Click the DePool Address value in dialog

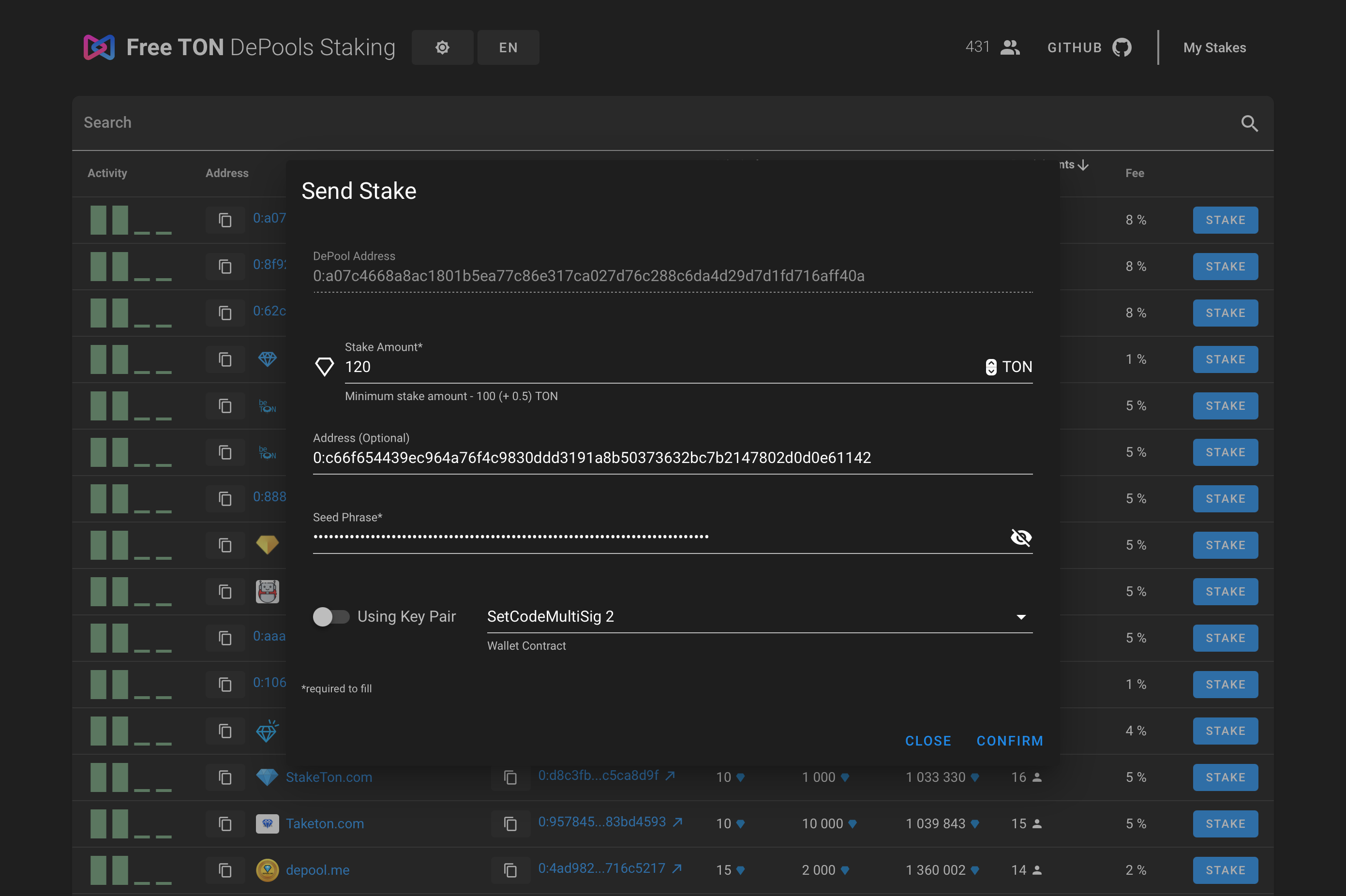click(x=588, y=276)
